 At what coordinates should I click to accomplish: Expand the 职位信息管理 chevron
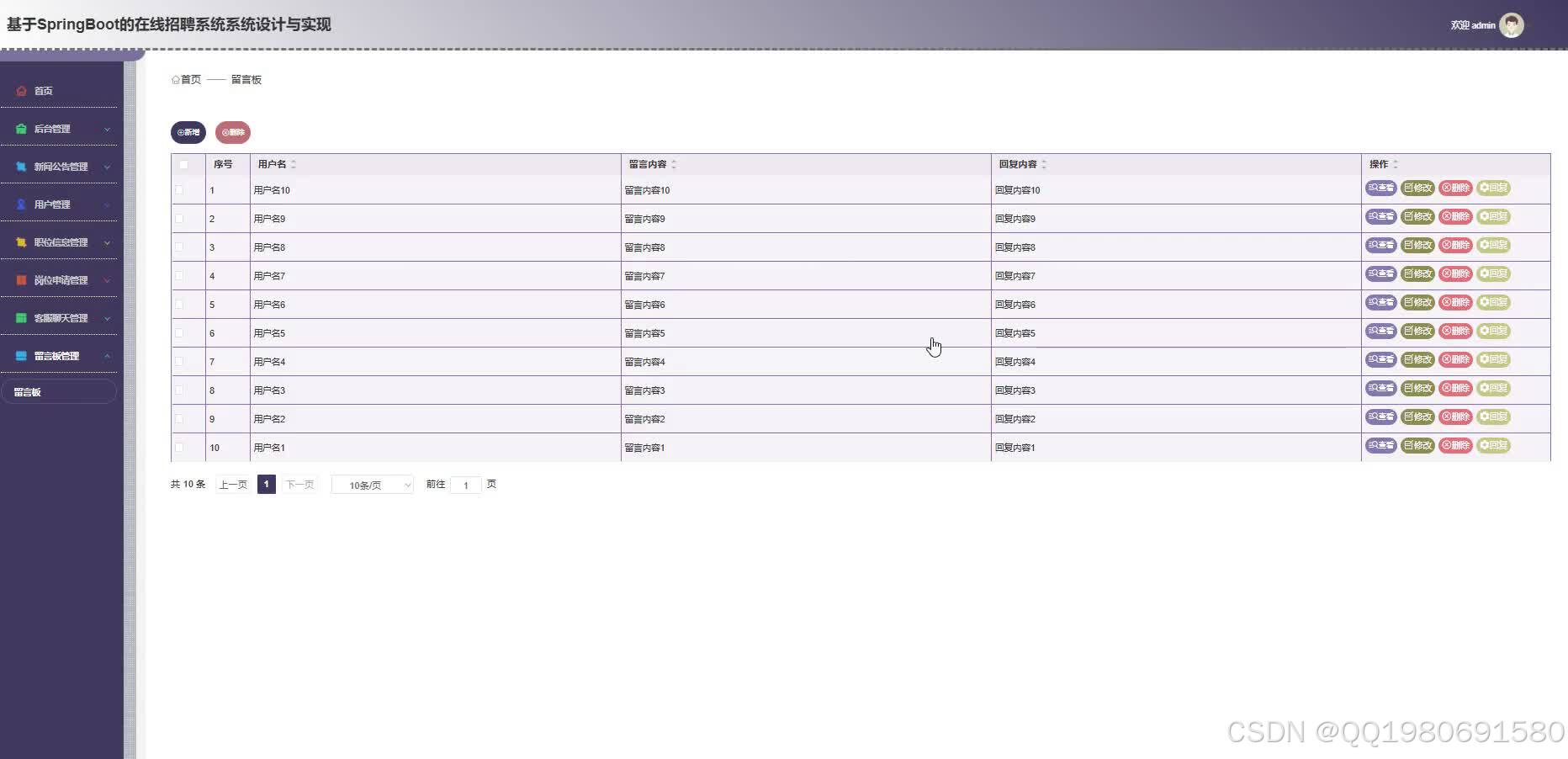click(107, 243)
